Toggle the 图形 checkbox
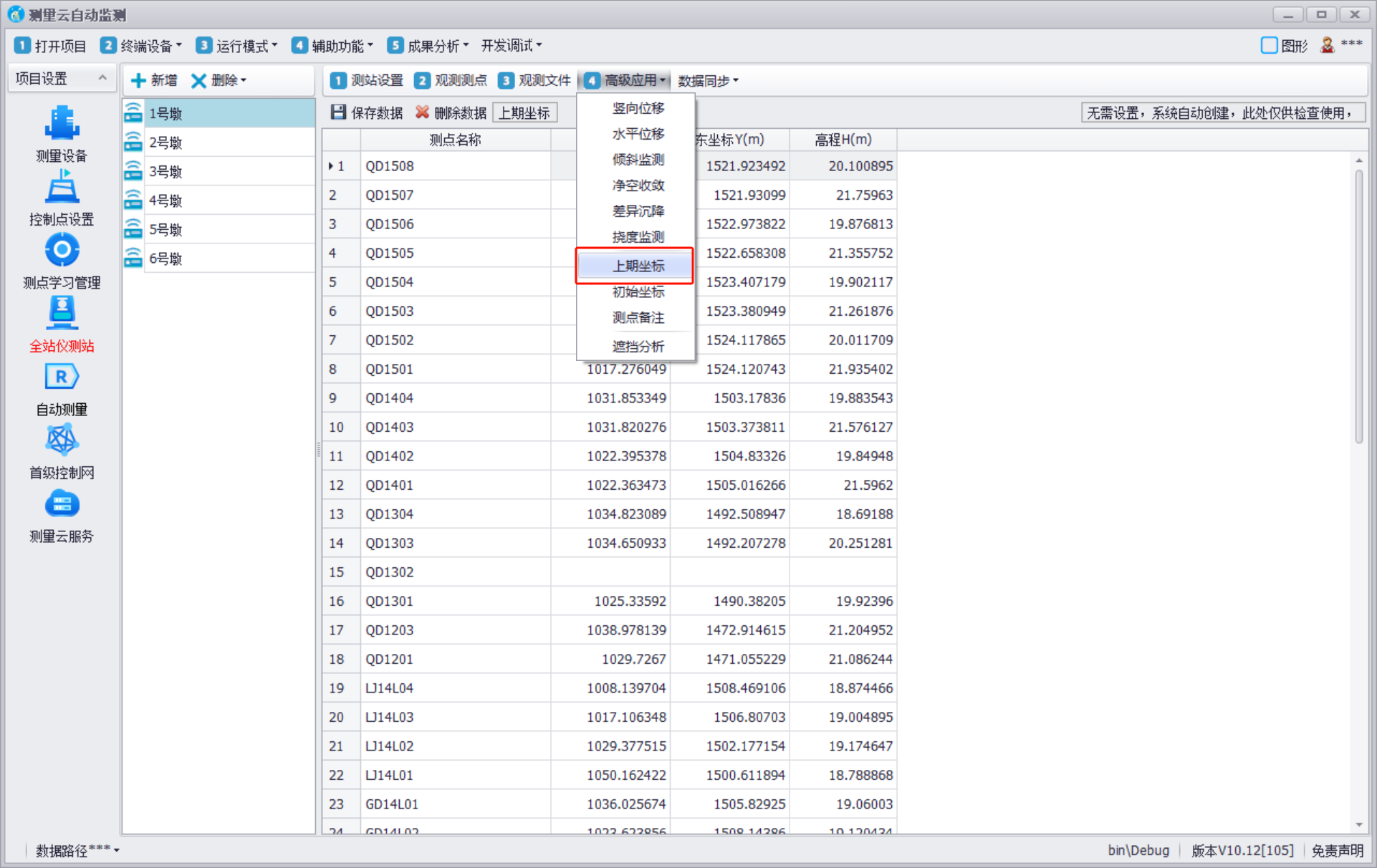 (1269, 46)
